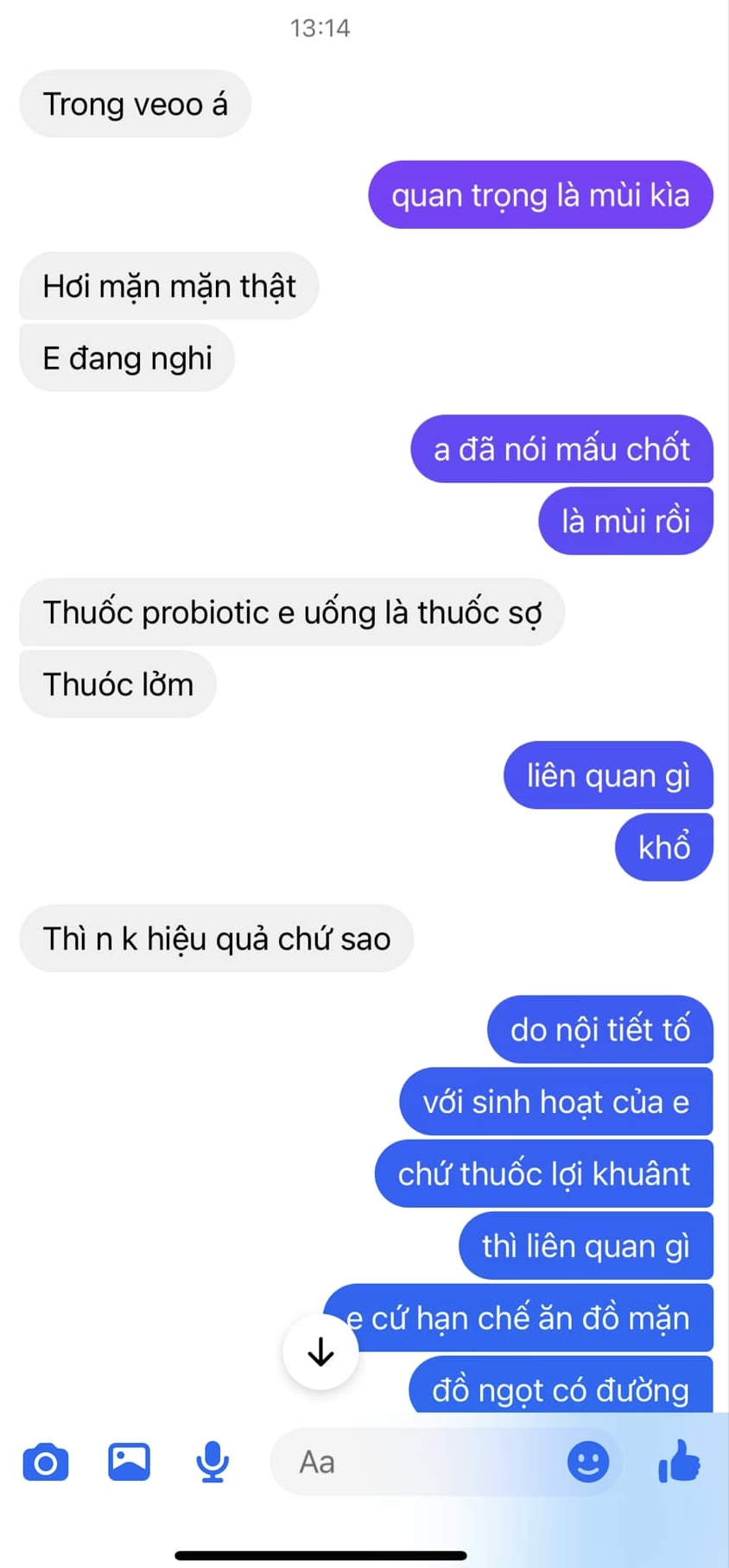The width and height of the screenshot is (729, 1568).
Task: Open the photo gallery picker icon
Action: 129,1462
